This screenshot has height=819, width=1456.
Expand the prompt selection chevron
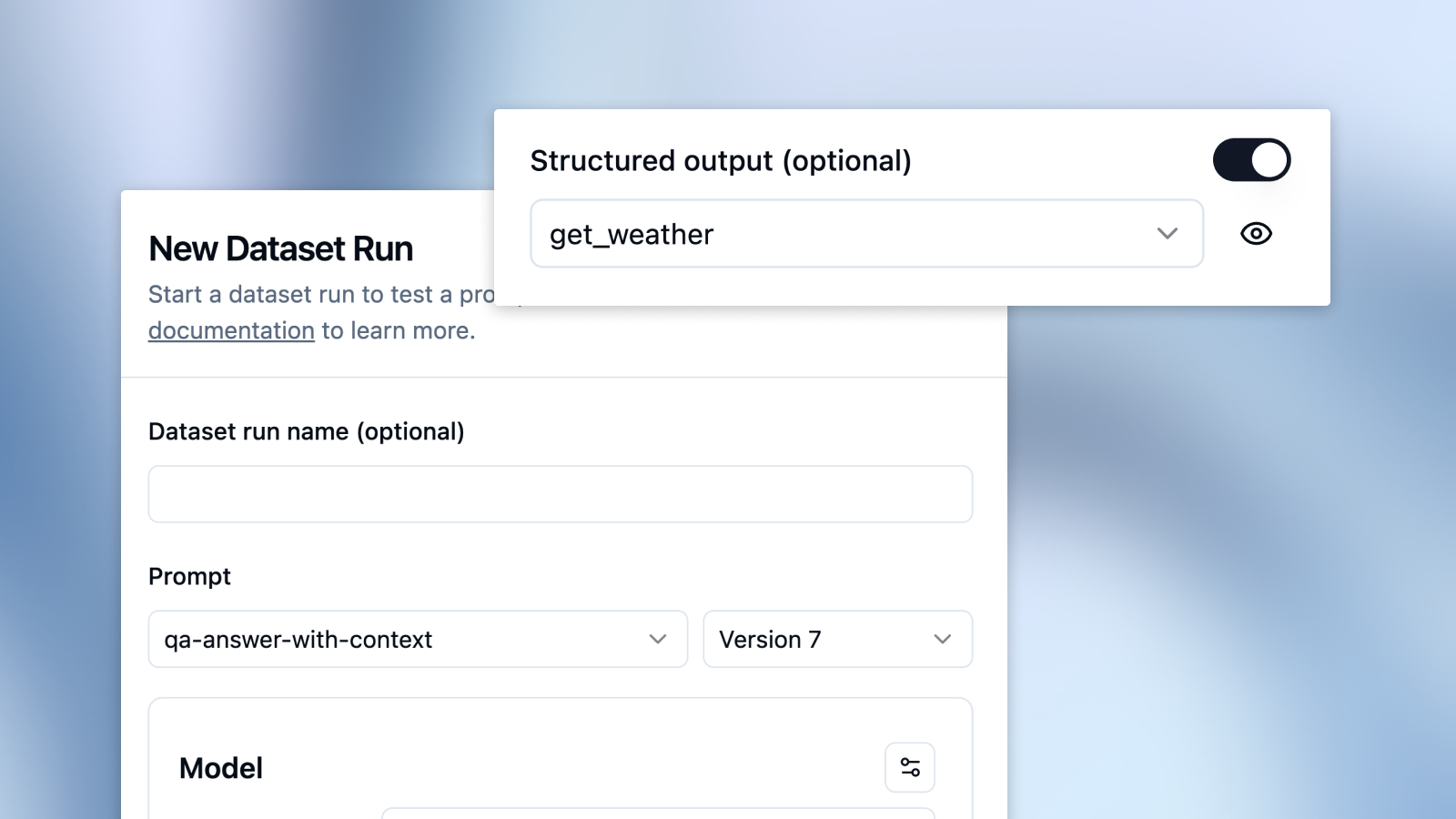[657, 639]
